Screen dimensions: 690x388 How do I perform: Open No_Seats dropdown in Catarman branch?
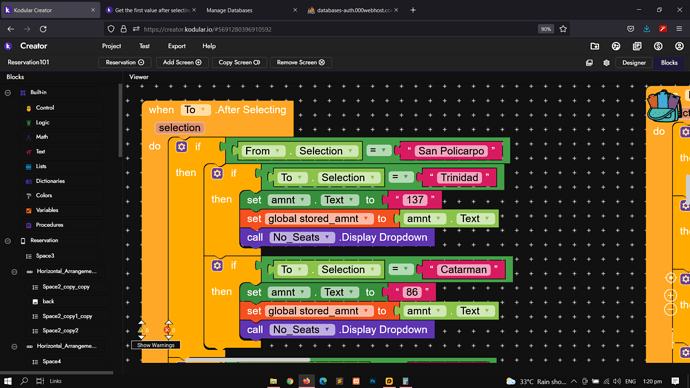coord(301,330)
